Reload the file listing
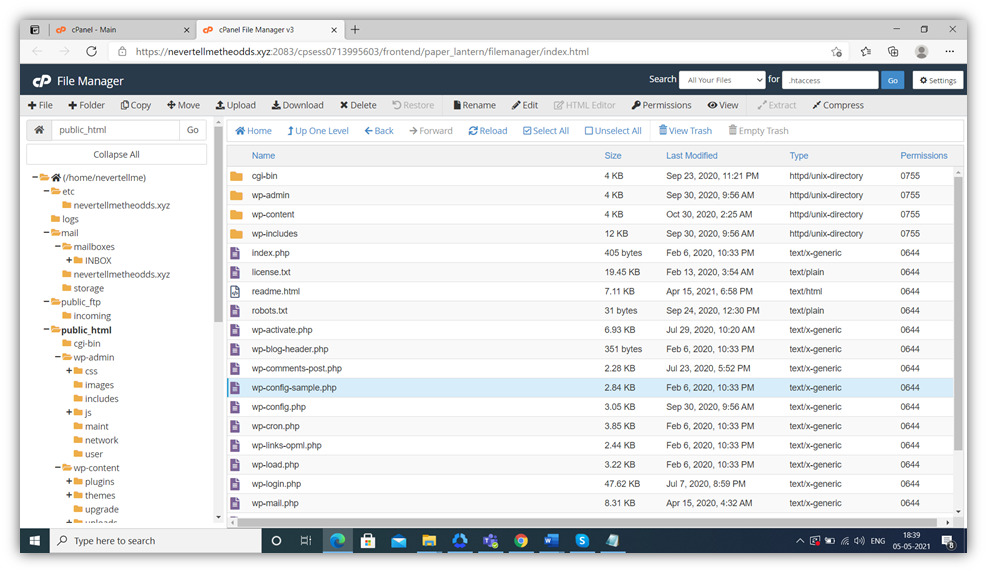Screen dimensions: 987x573 pyautogui.click(x=488, y=130)
